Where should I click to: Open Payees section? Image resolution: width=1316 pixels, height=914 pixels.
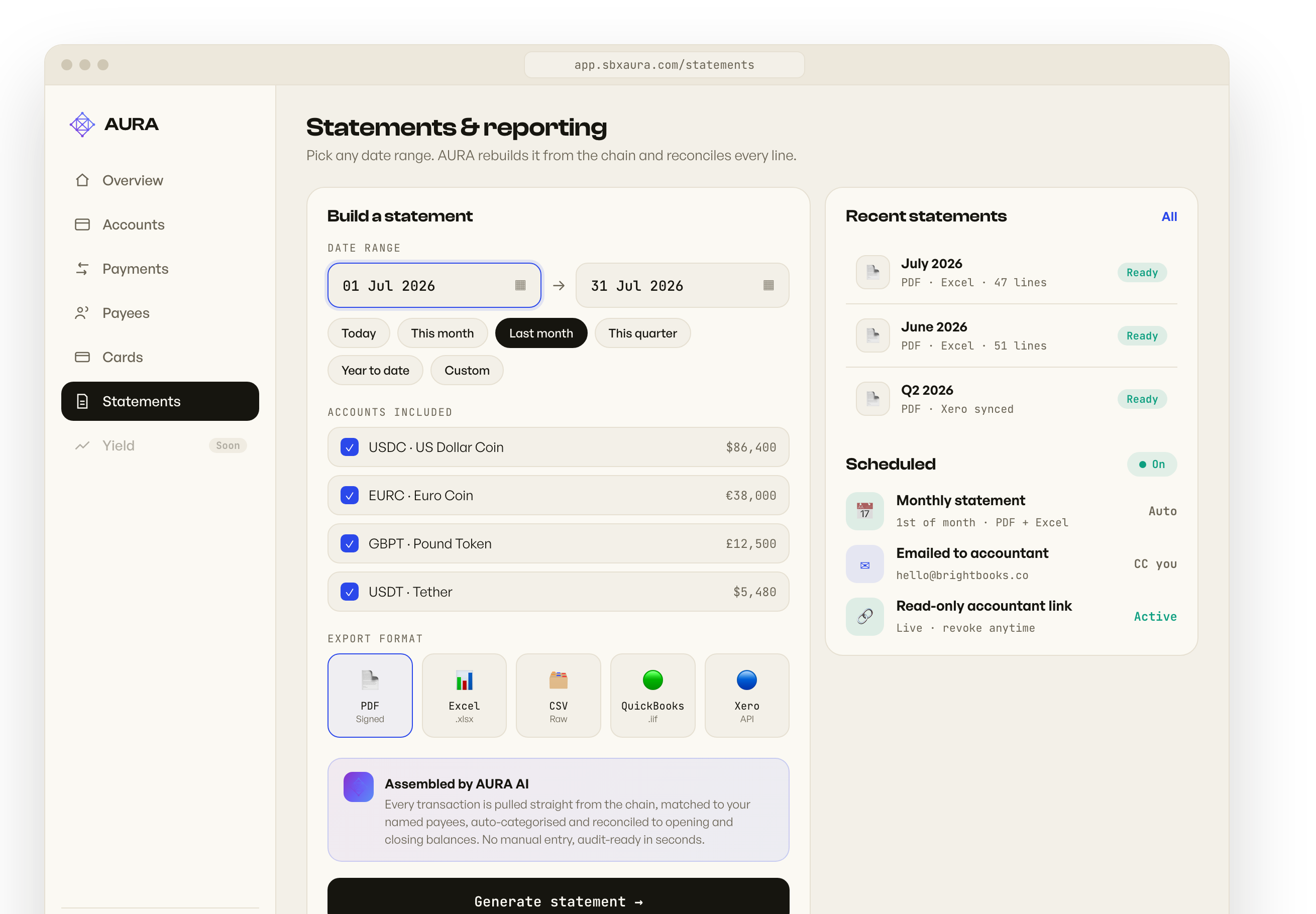(160, 313)
